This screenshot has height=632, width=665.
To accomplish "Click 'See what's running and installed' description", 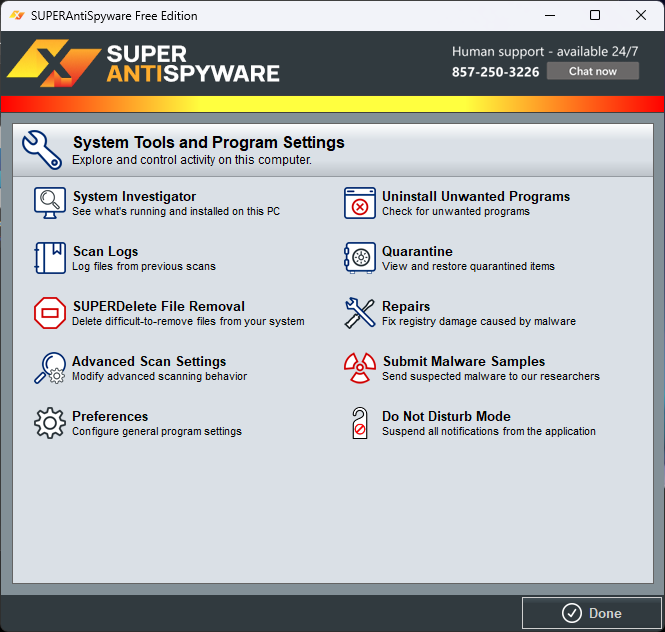I will coord(176,211).
